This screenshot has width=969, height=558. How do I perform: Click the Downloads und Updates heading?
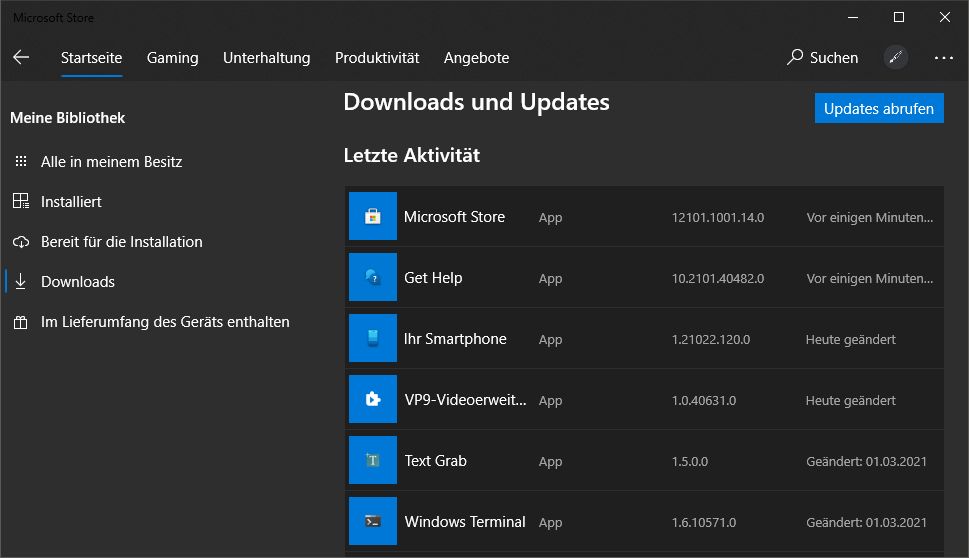pos(476,102)
